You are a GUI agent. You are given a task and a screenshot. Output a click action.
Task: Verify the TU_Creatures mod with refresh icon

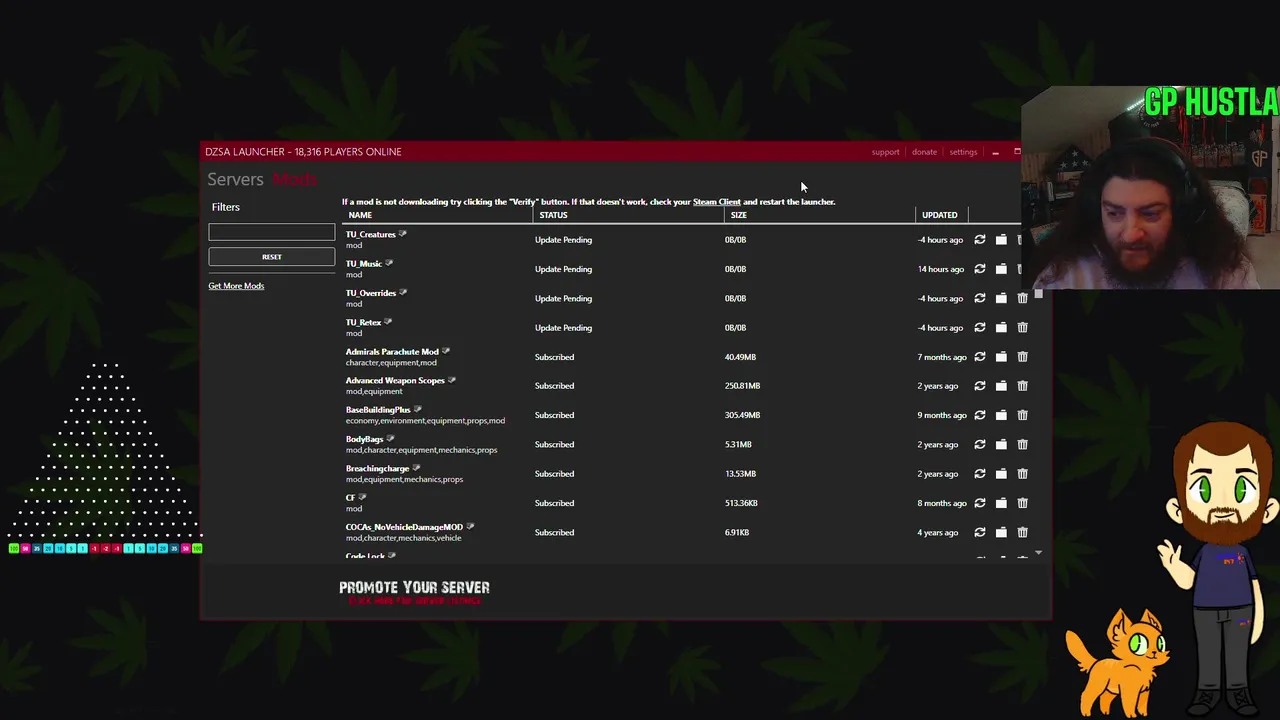[980, 240]
